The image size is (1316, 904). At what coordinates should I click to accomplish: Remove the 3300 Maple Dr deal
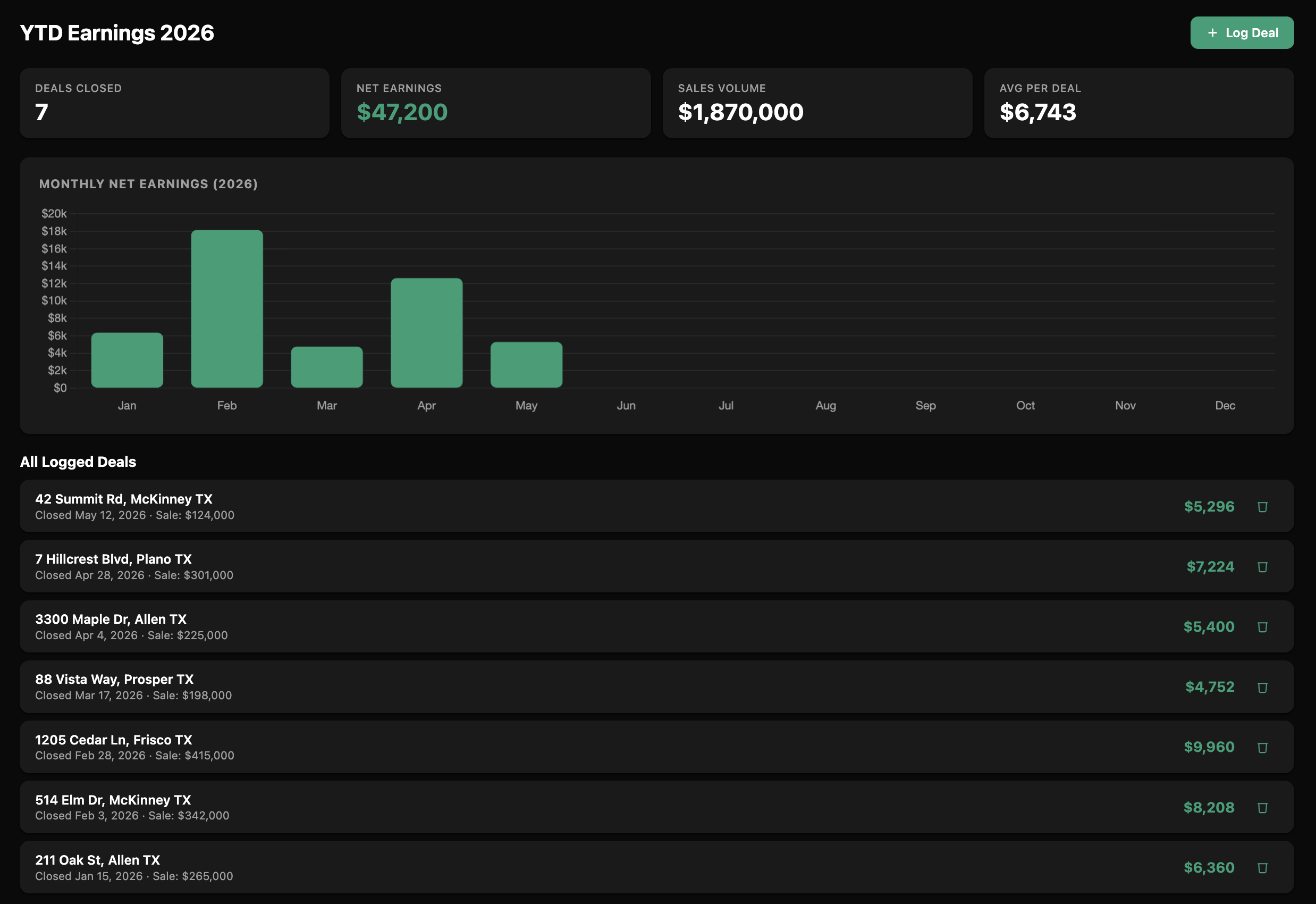(1262, 626)
